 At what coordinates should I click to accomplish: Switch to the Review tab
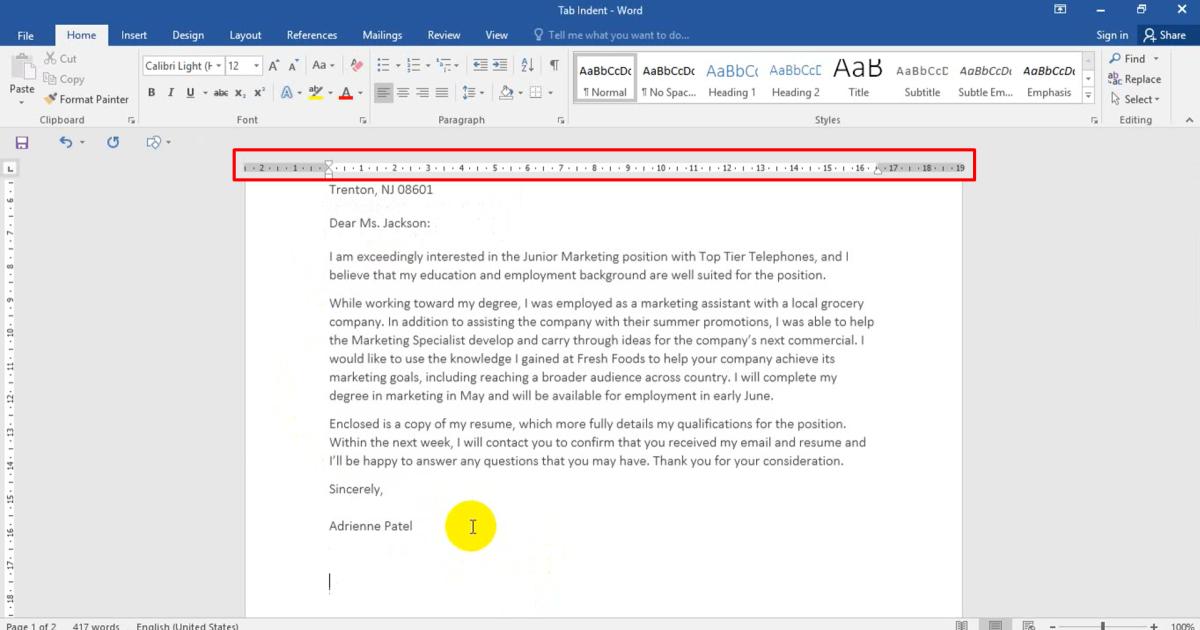444,35
